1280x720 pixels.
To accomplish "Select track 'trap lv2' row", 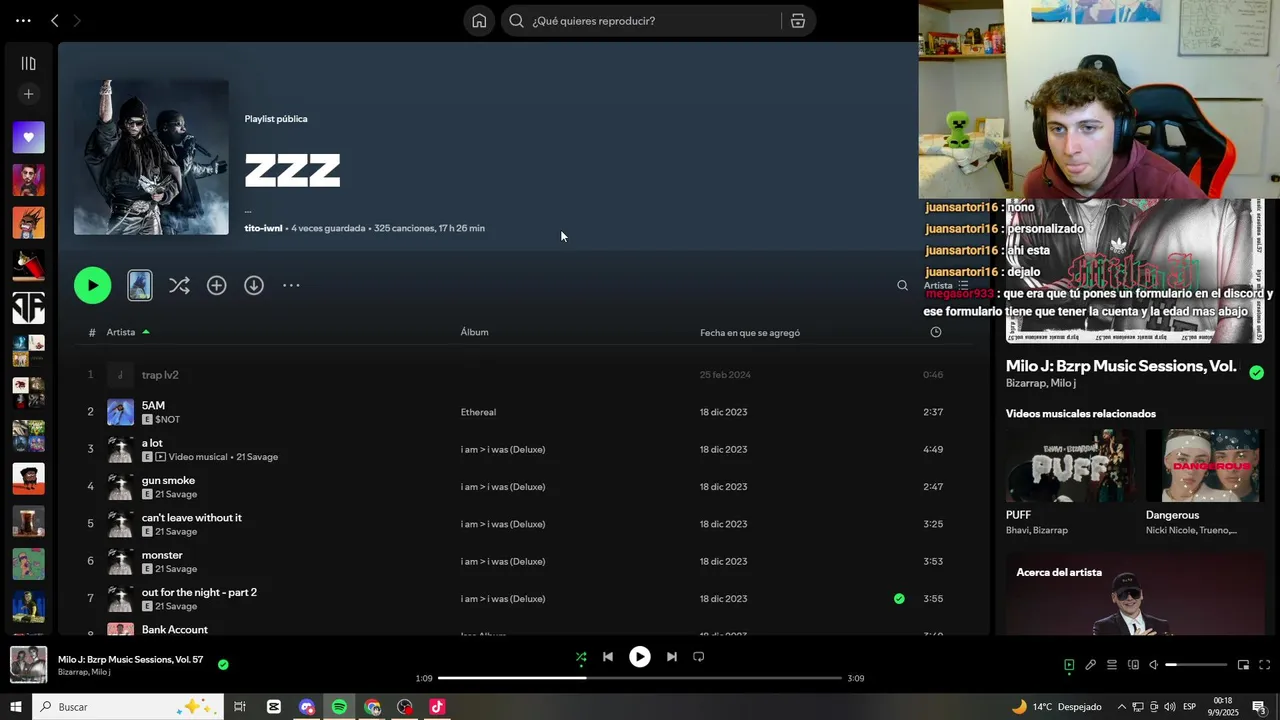I will [x=523, y=375].
